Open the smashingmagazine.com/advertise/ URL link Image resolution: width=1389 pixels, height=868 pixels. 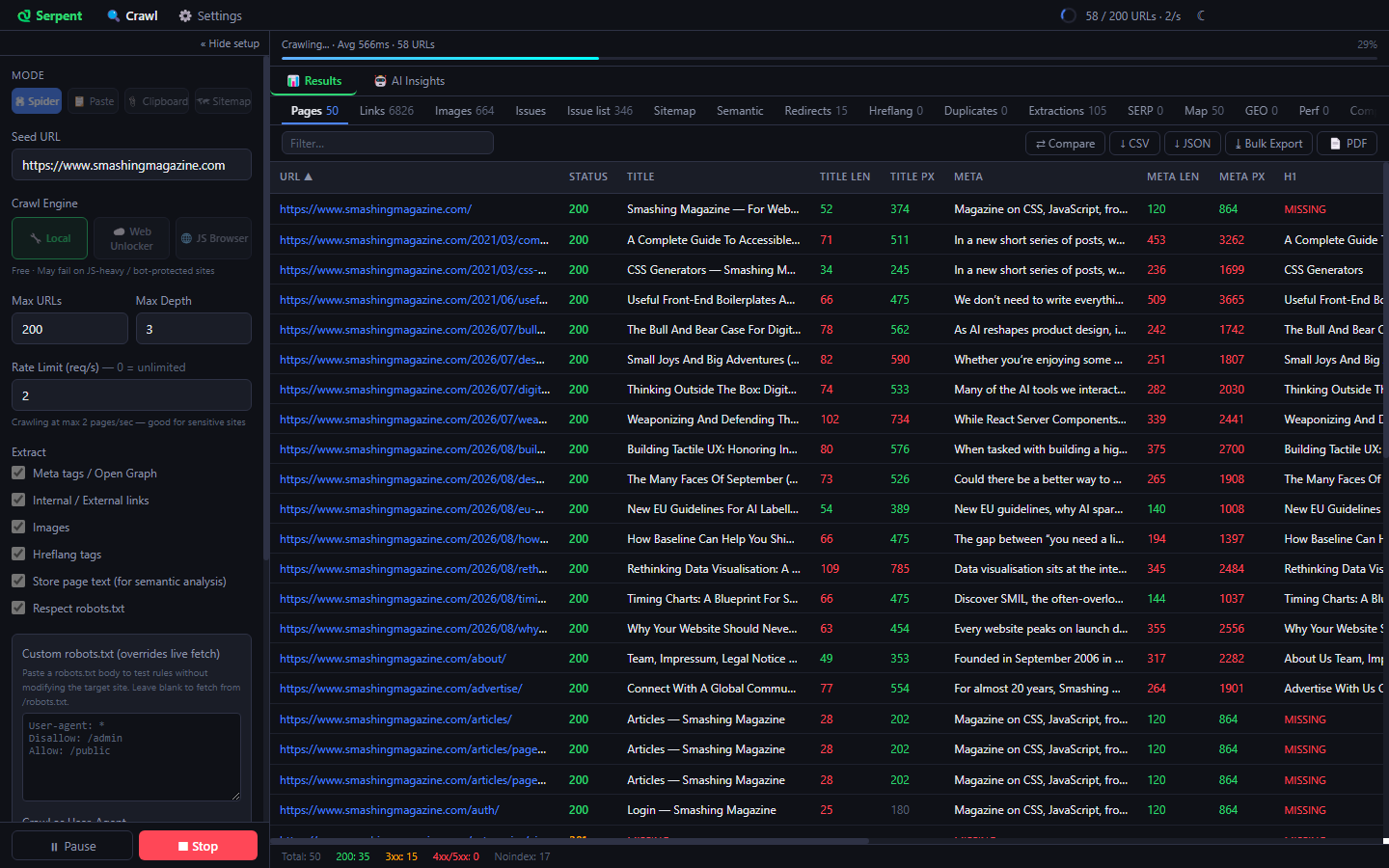[401, 689]
